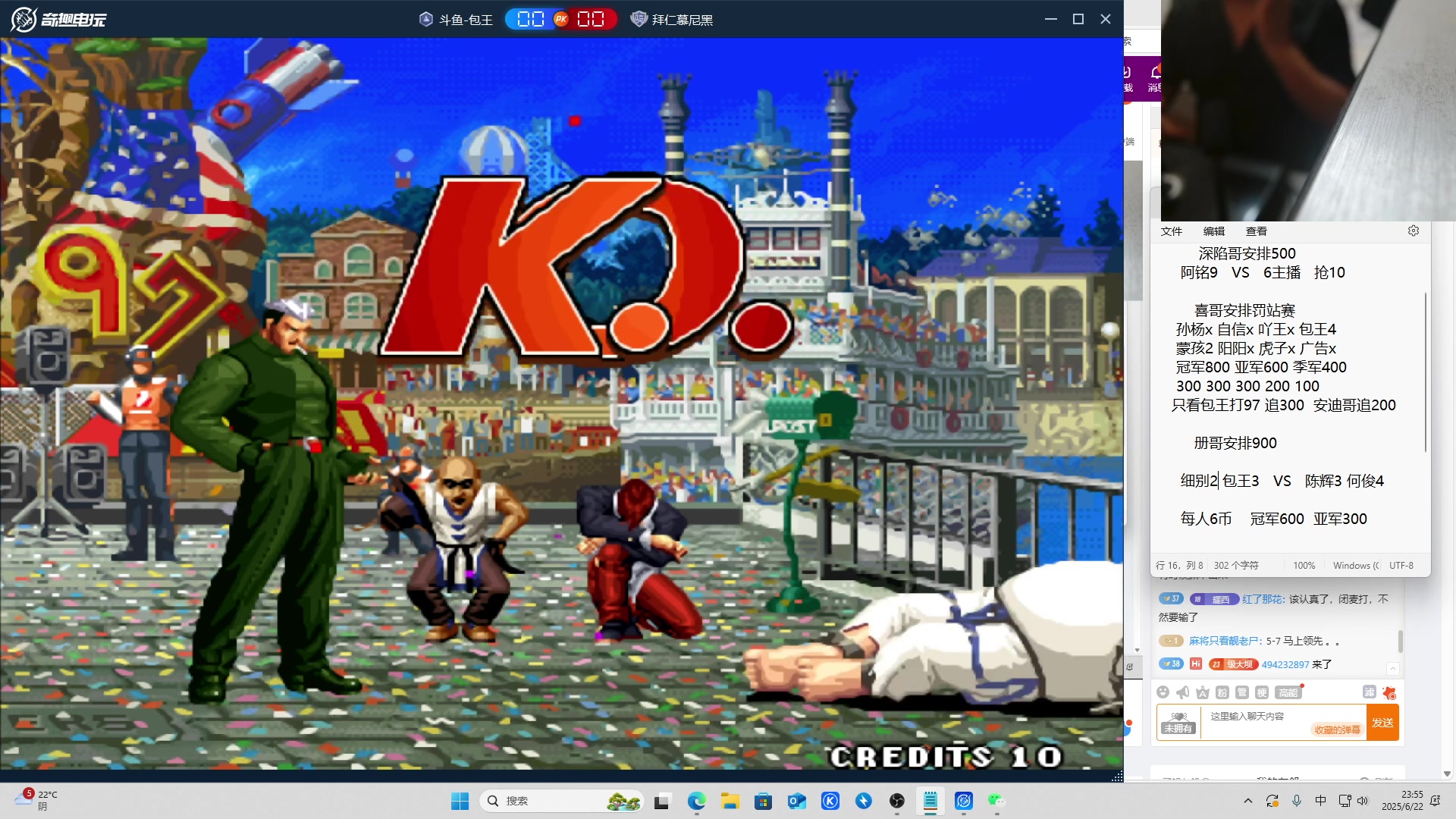This screenshot has height=819, width=1456.
Task: Click the 未拥有 fan badge selector
Action: tap(1178, 723)
